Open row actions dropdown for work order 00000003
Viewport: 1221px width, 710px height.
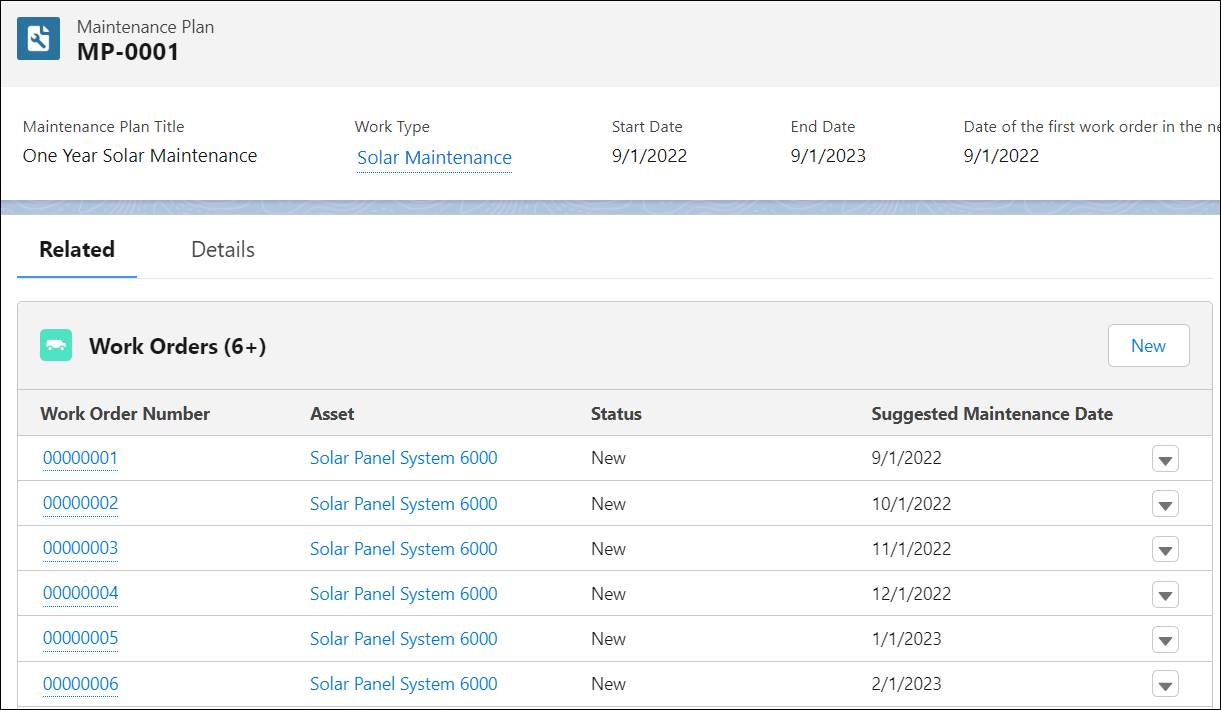coord(1165,549)
